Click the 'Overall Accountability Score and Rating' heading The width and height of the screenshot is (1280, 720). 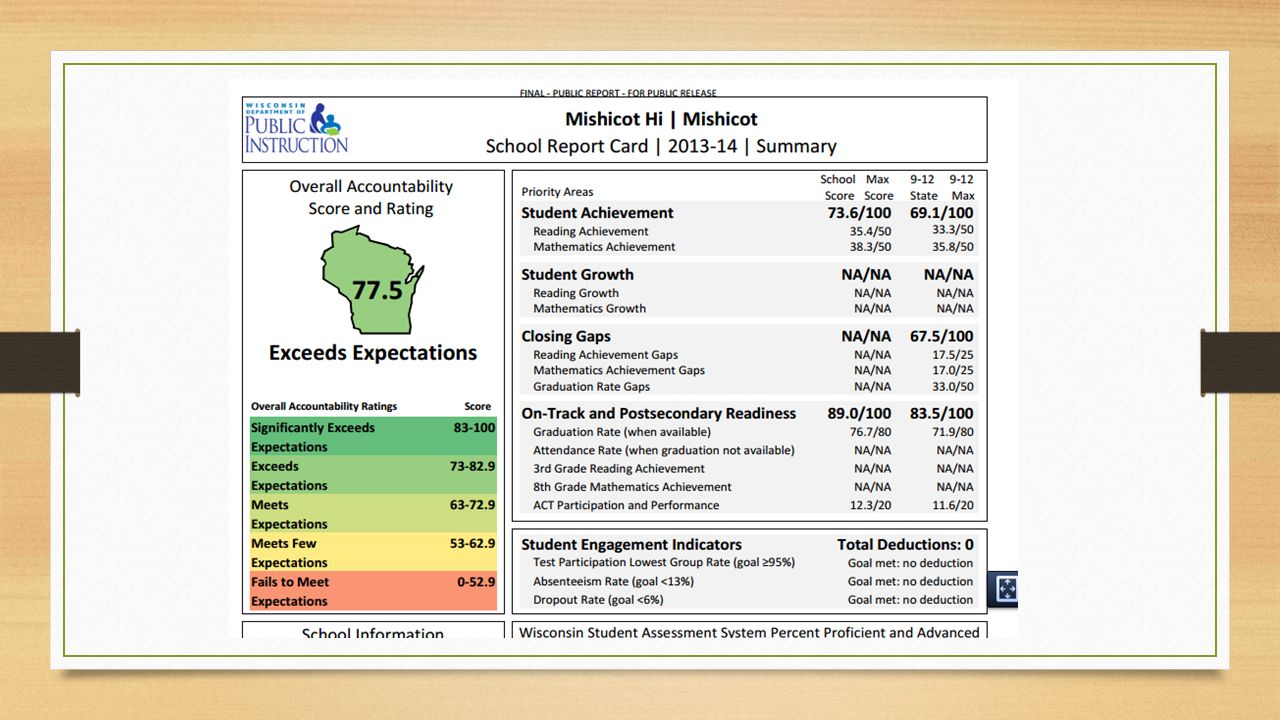click(371, 197)
